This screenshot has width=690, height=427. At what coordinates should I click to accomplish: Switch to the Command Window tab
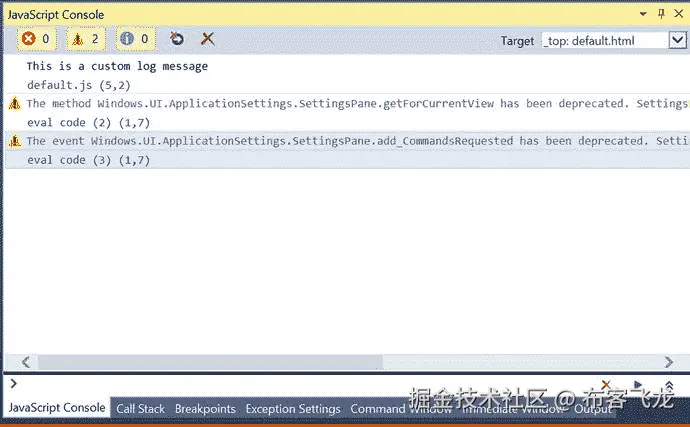pos(401,409)
